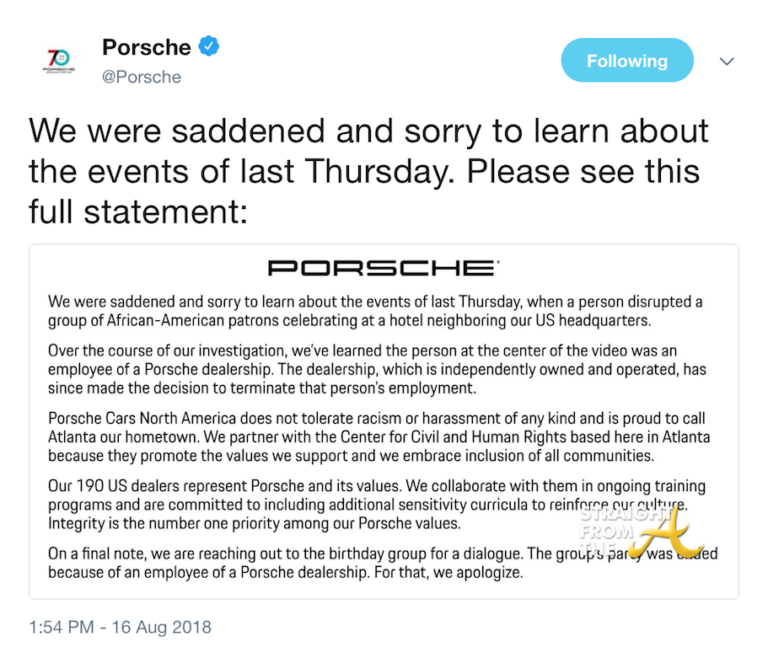Screen dimensions: 768x647
Task: Click the 'Over the course of our investigation' paragraph
Action: click(x=375, y=369)
